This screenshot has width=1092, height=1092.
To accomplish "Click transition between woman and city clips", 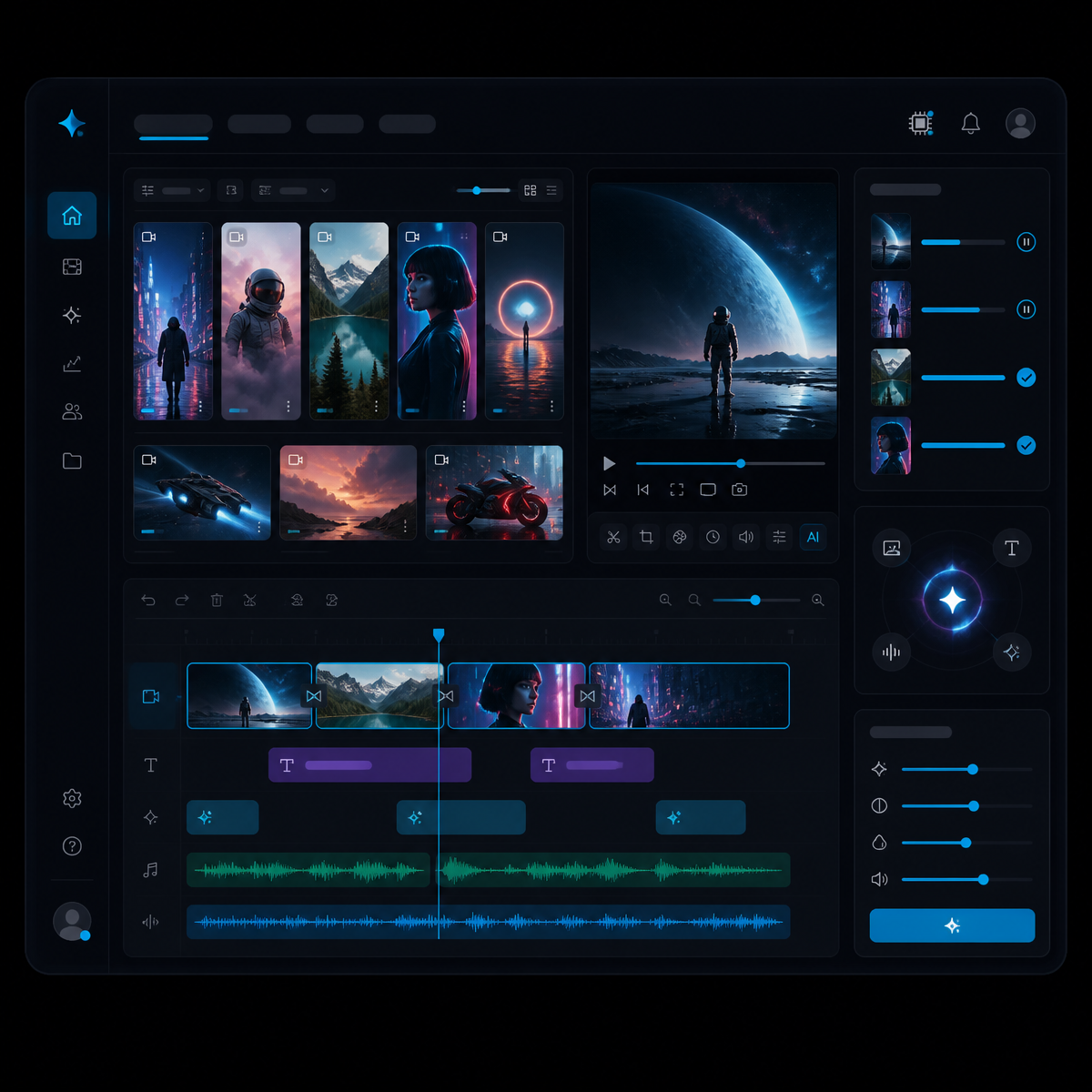I will (x=587, y=696).
